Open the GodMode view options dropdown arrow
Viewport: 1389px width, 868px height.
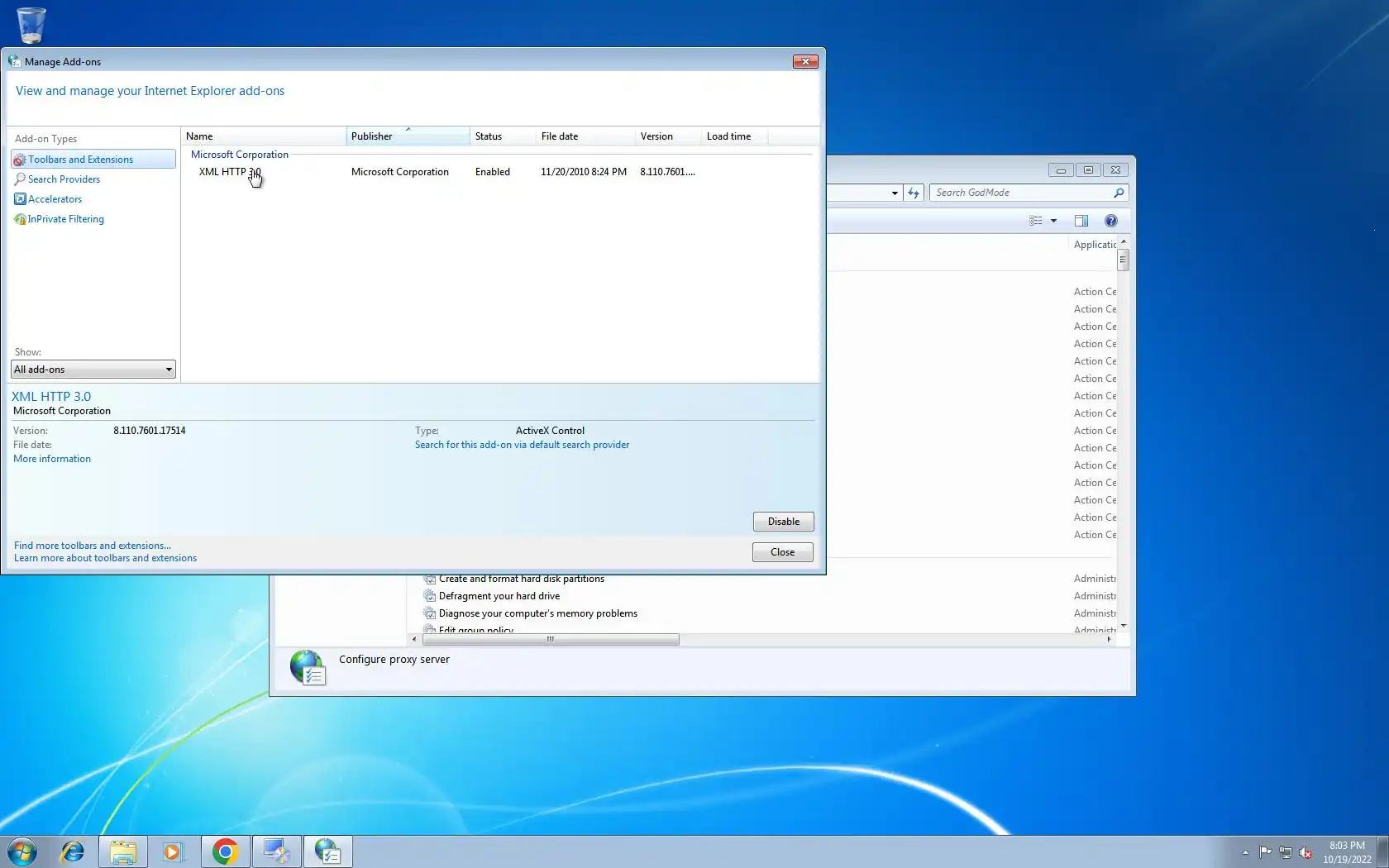tap(1053, 221)
